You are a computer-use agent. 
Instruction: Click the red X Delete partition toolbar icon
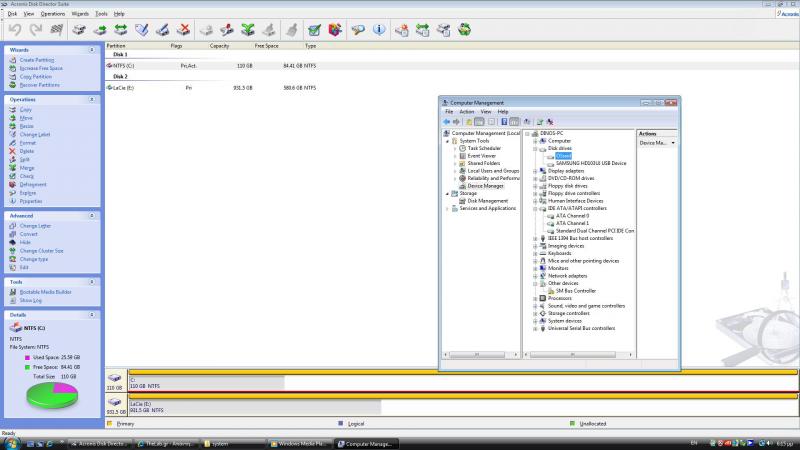(x=184, y=30)
